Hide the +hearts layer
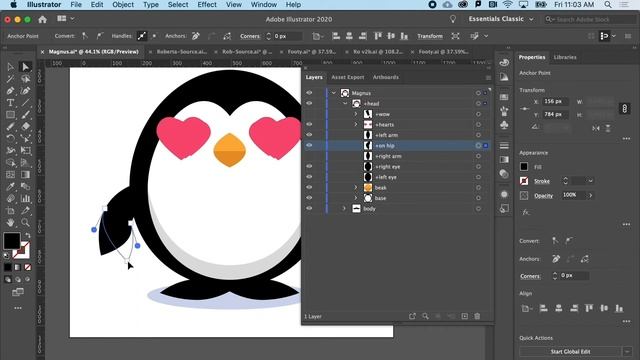The height and width of the screenshot is (360, 640). click(309, 124)
